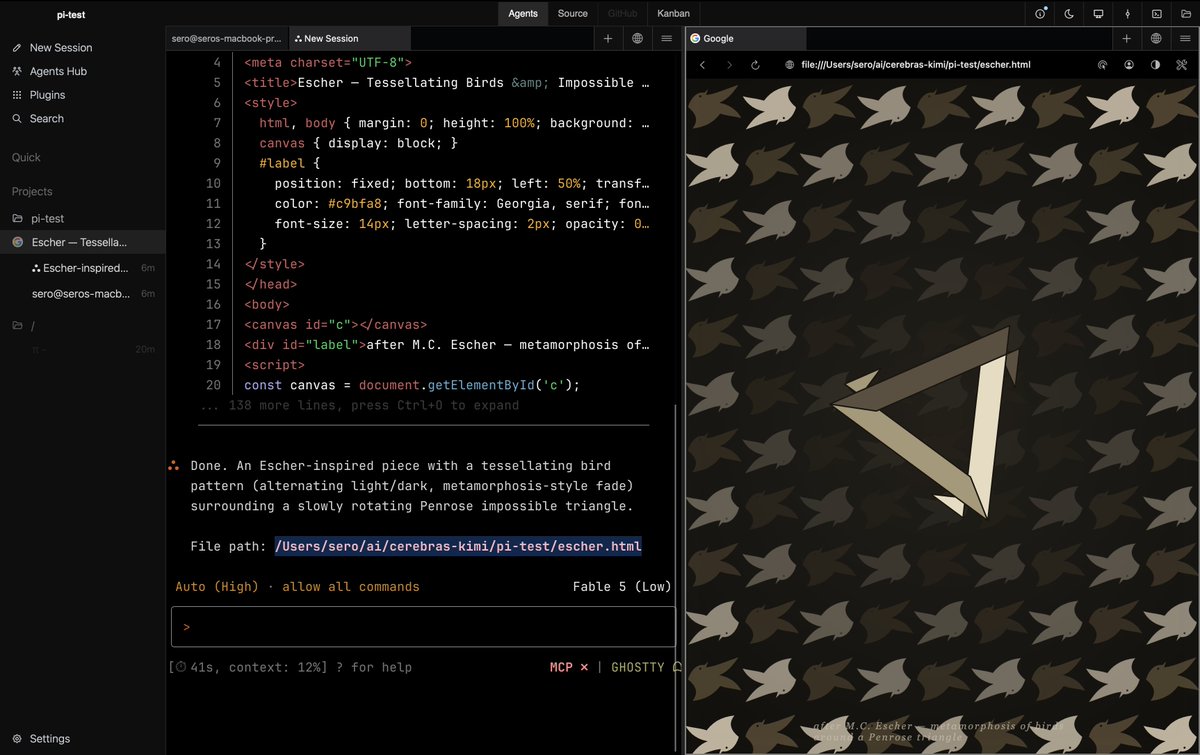Image resolution: width=1200 pixels, height=755 pixels.
Task: Open the profile icon in browser toolbar
Action: (x=1129, y=64)
